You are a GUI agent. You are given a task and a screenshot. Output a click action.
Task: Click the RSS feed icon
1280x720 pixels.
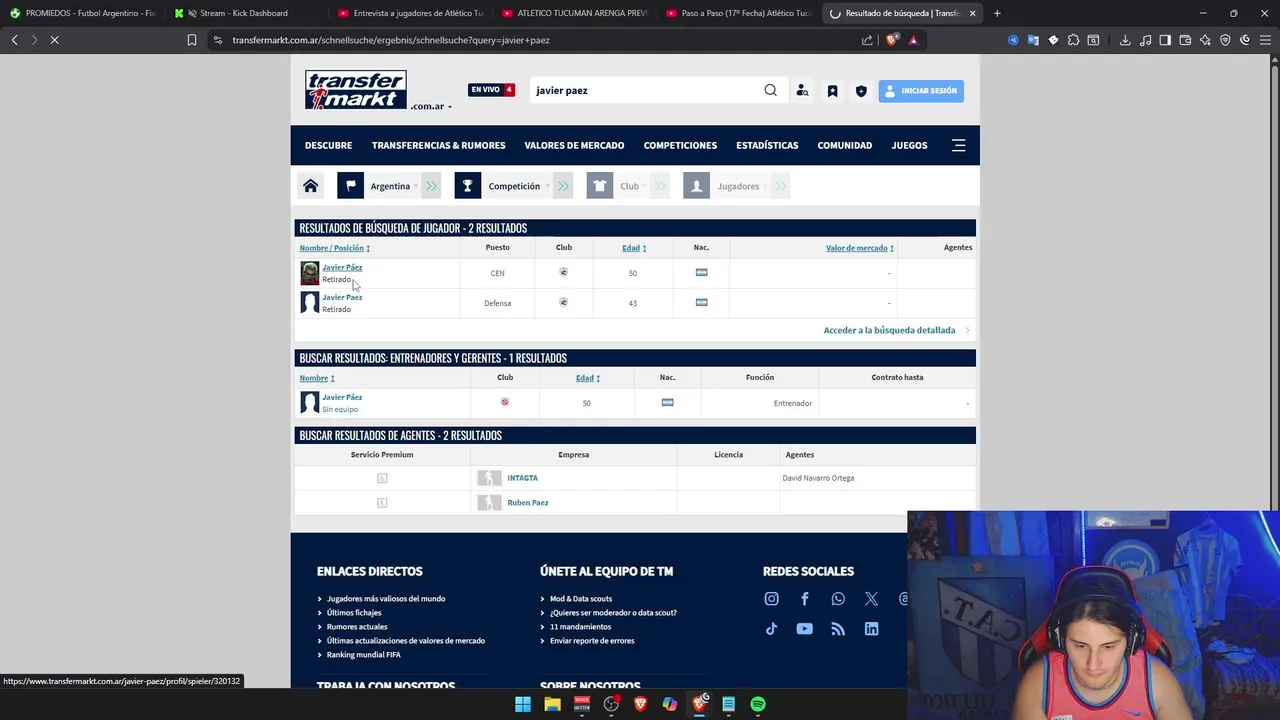(838, 629)
